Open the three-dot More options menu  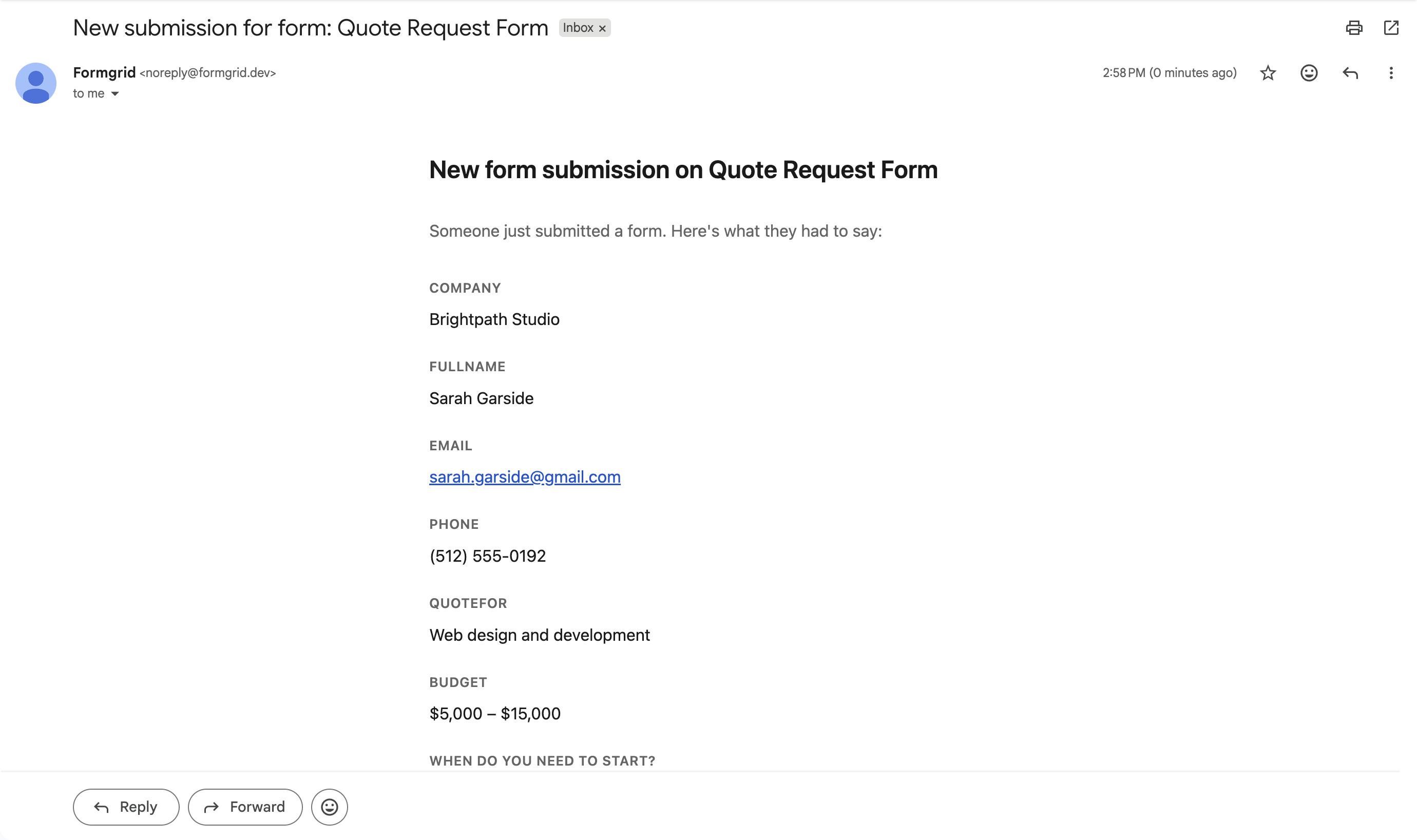click(1391, 73)
